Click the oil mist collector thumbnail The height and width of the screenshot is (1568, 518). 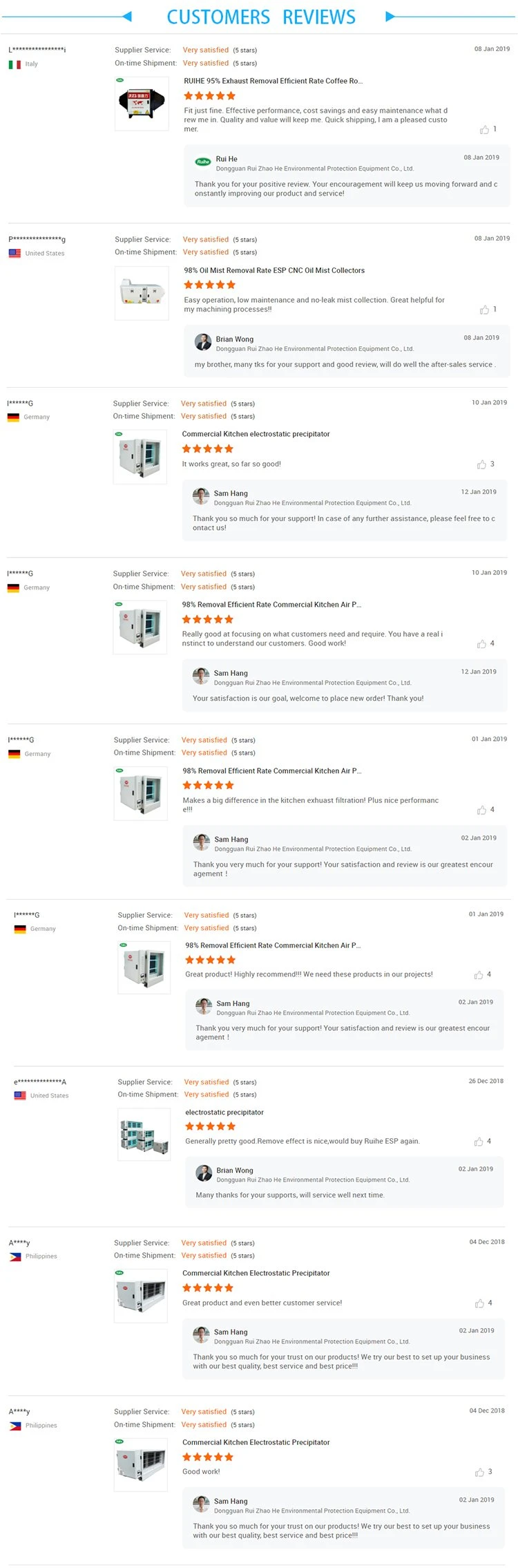point(142,293)
